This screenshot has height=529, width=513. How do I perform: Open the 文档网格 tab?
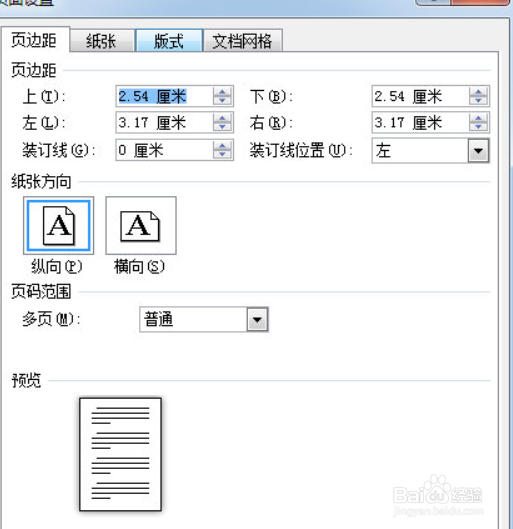point(242,41)
